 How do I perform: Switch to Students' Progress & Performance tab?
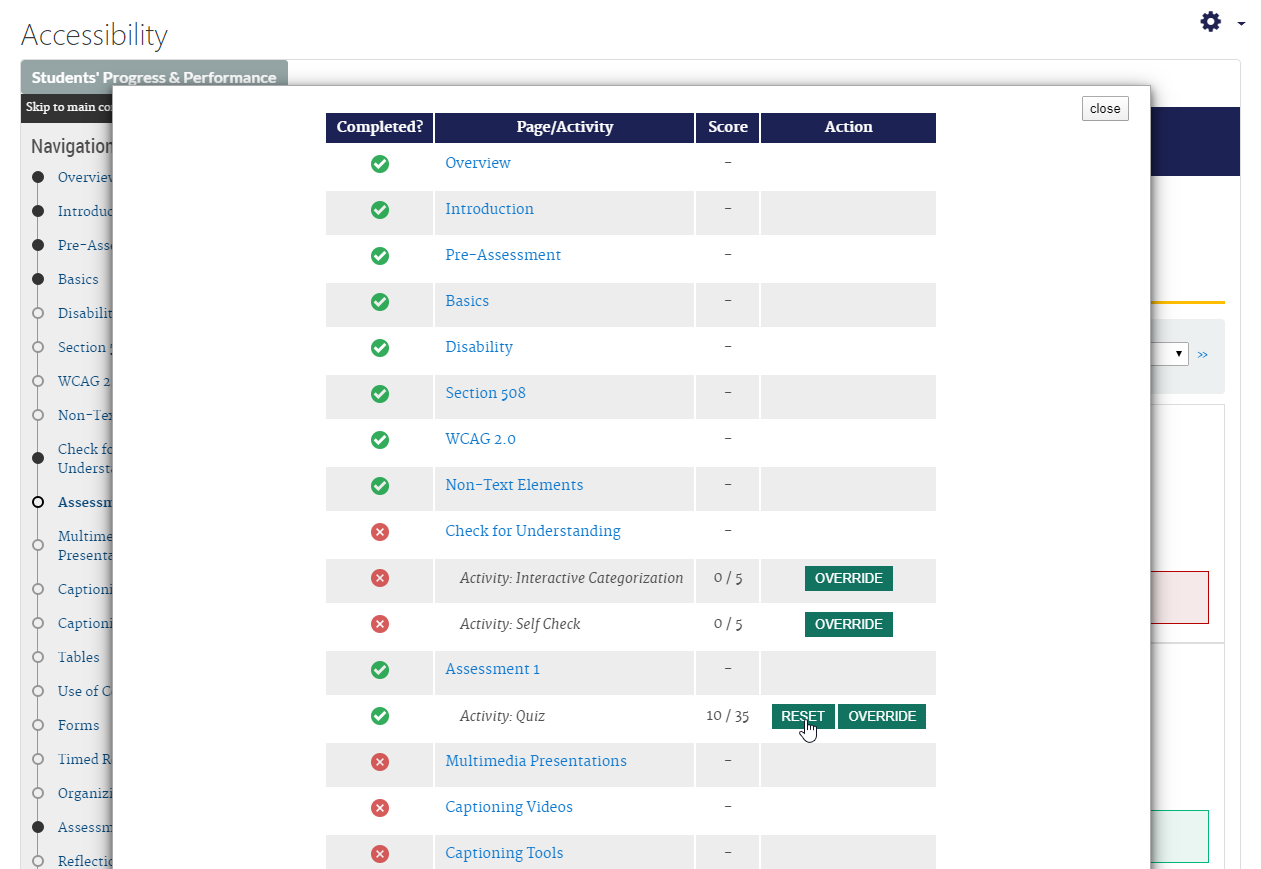click(x=154, y=77)
